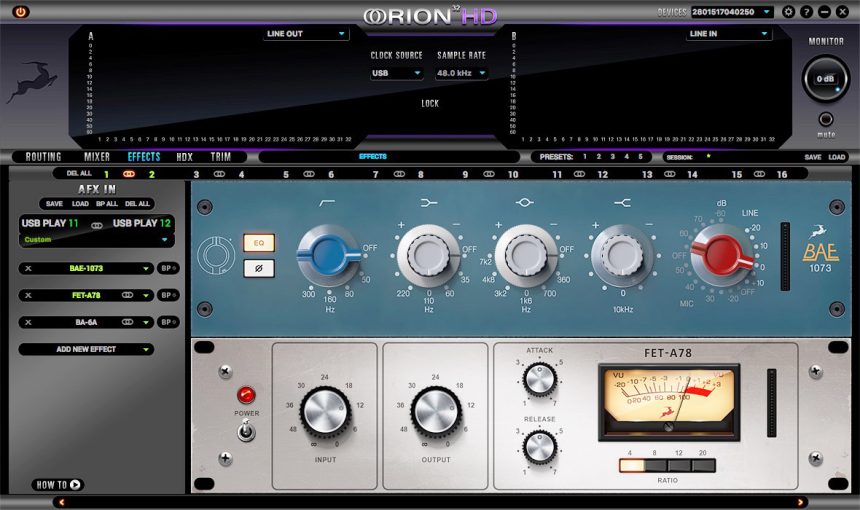This screenshot has width=860, height=510.
Task: Click the help question mark icon
Action: pyautogui.click(x=807, y=12)
